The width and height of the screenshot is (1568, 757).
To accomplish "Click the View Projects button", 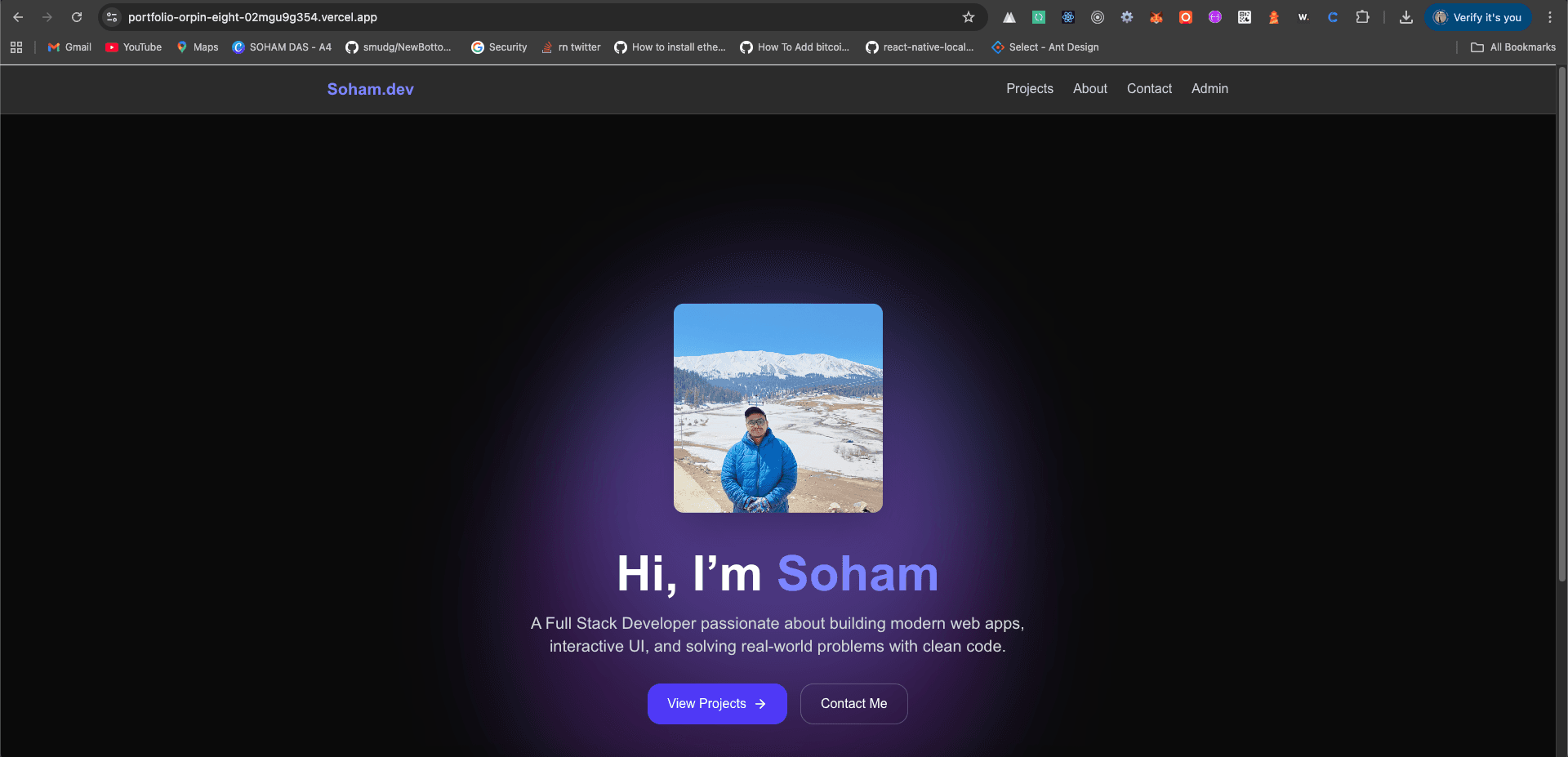I will [x=717, y=704].
